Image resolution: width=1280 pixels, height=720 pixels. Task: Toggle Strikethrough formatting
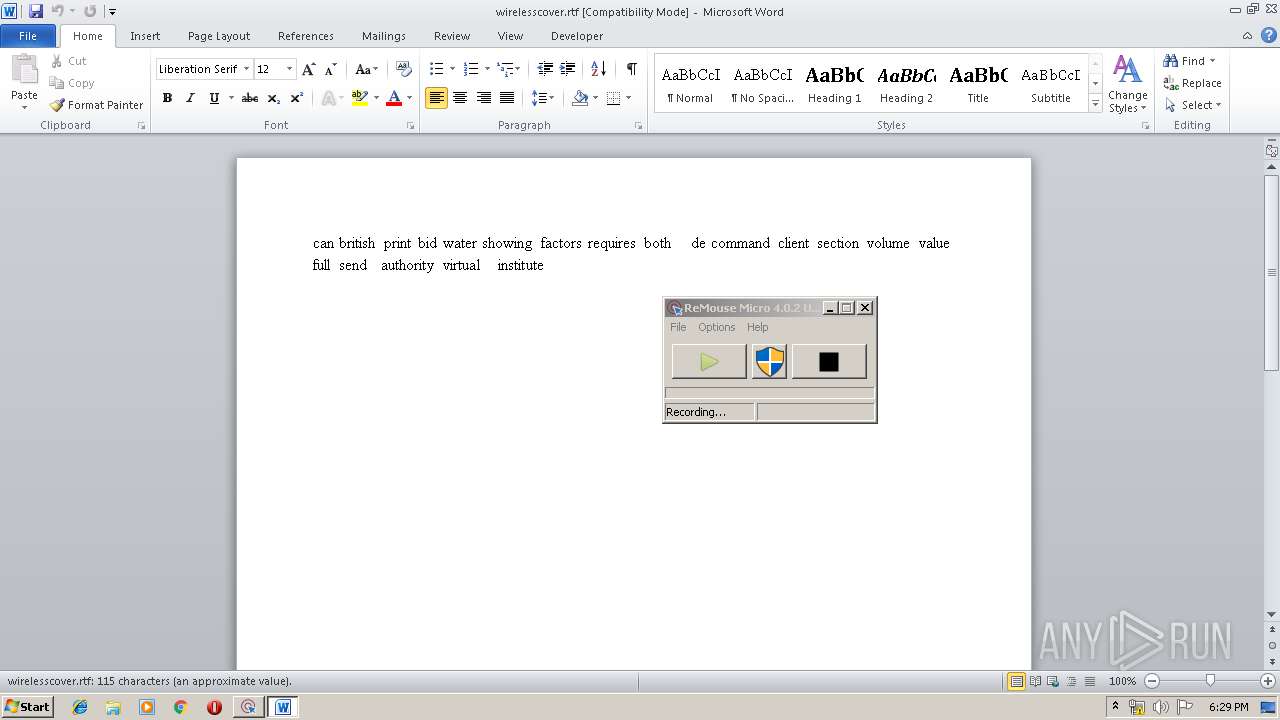click(x=250, y=98)
